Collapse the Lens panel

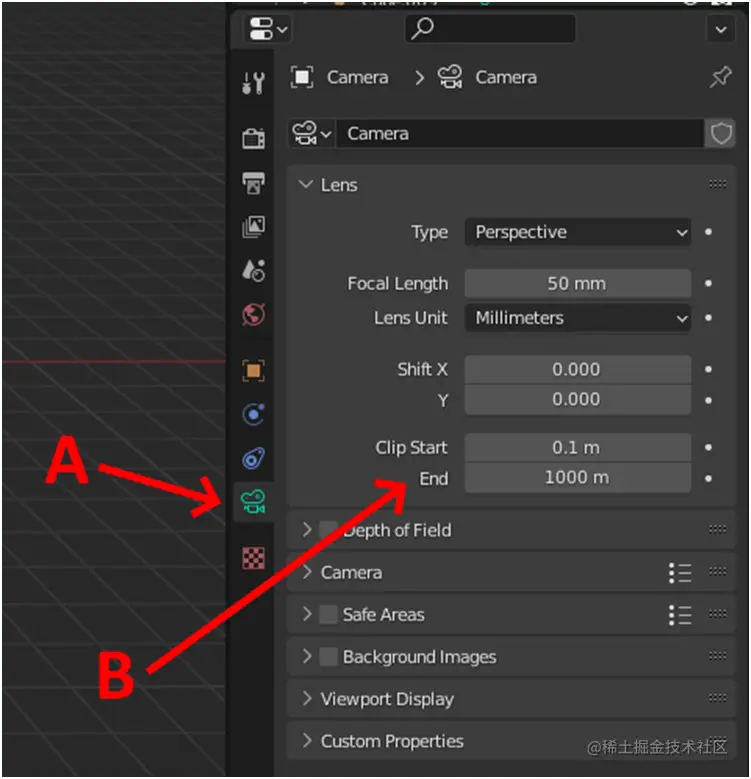(305, 185)
